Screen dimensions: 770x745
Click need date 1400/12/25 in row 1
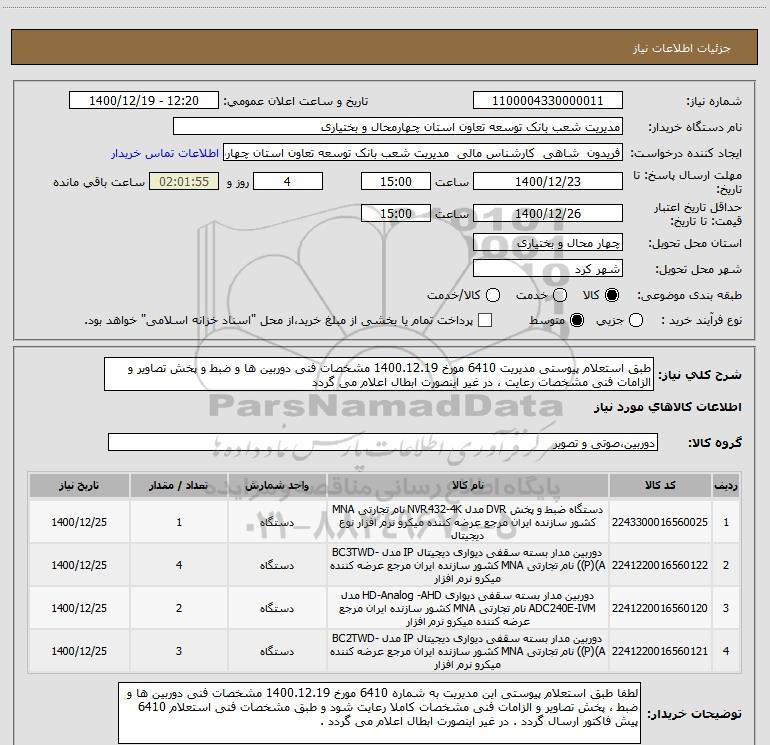[x=79, y=523]
